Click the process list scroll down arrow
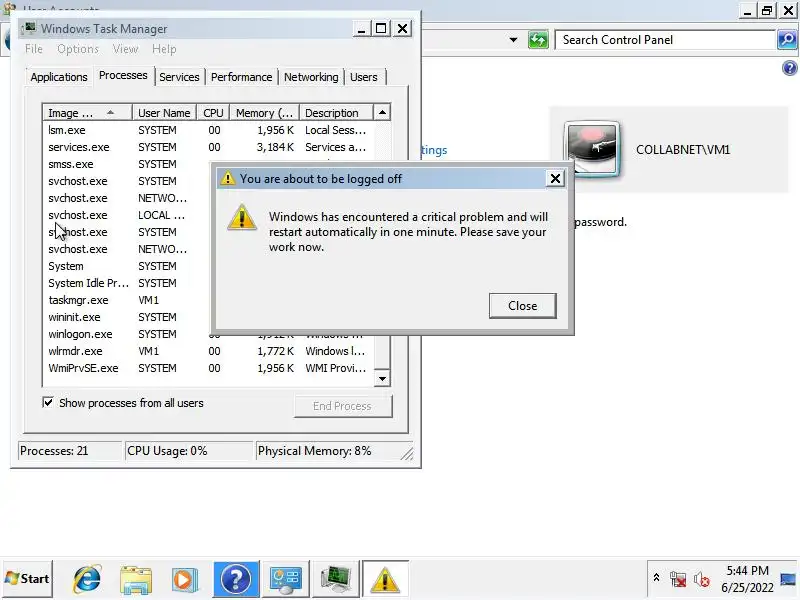Image resolution: width=800 pixels, height=600 pixels. pos(382,379)
